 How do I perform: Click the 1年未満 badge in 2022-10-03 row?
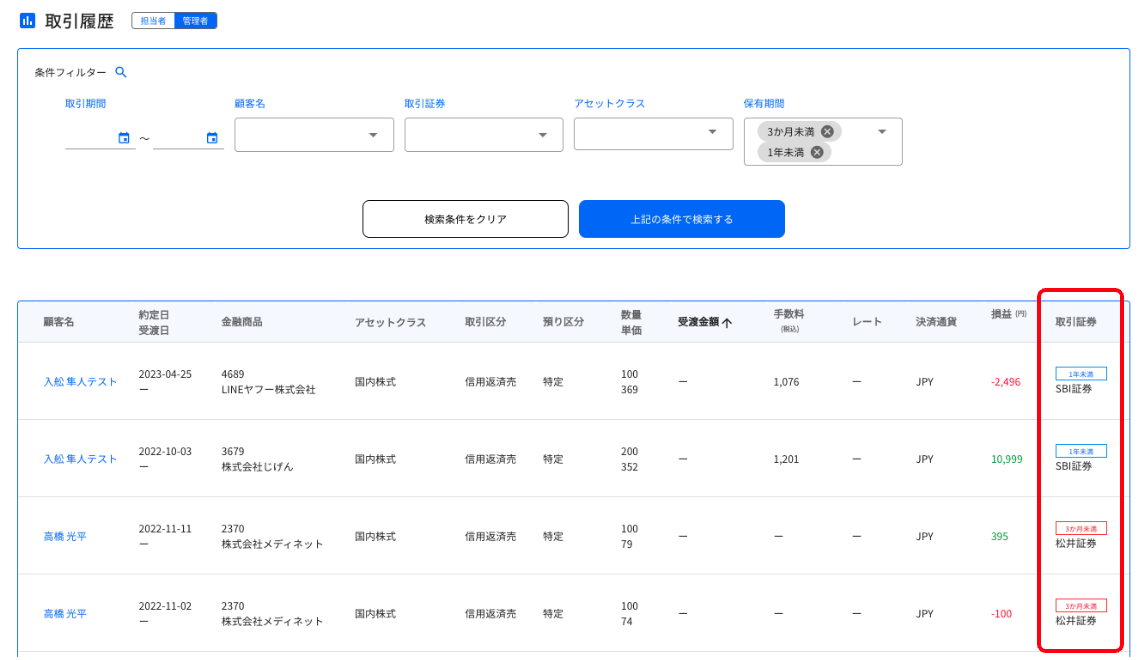(x=1081, y=451)
